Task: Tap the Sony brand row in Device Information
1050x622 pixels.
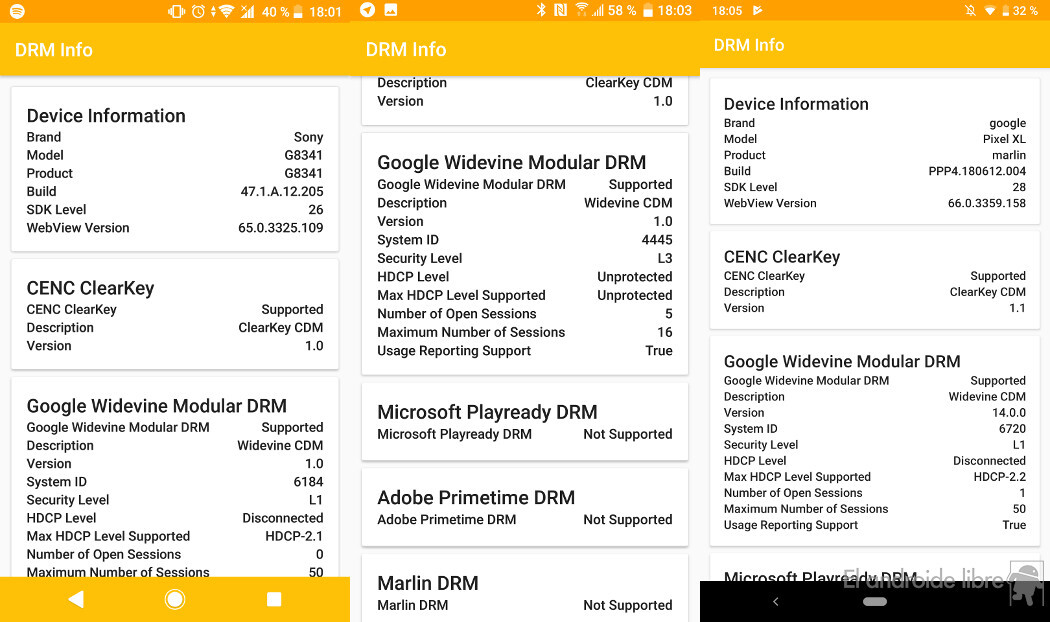Action: pos(175,137)
